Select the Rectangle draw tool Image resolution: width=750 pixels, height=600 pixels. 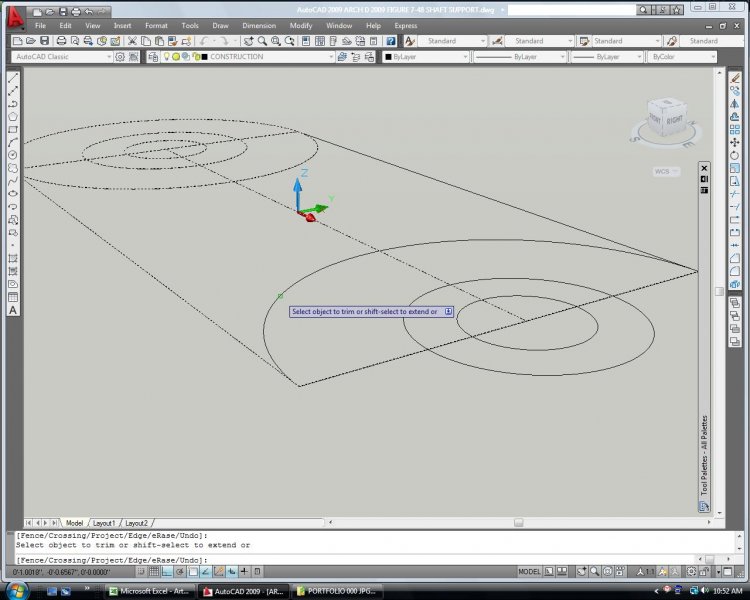click(13, 129)
